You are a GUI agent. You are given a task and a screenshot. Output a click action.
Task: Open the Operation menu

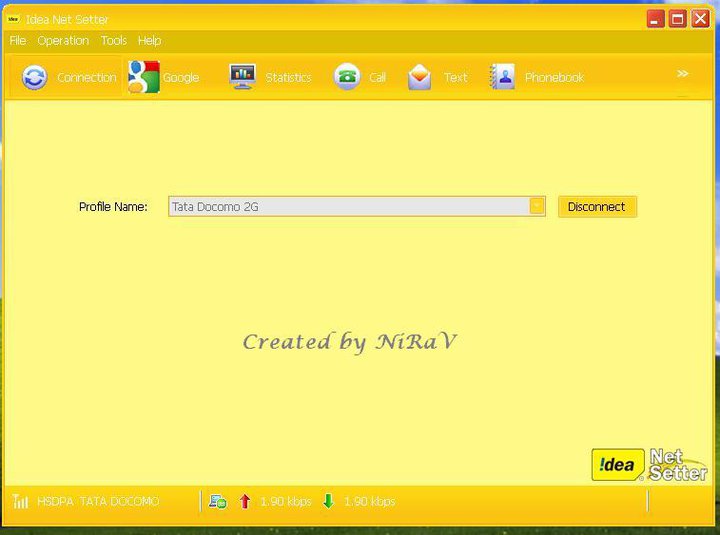pos(63,41)
